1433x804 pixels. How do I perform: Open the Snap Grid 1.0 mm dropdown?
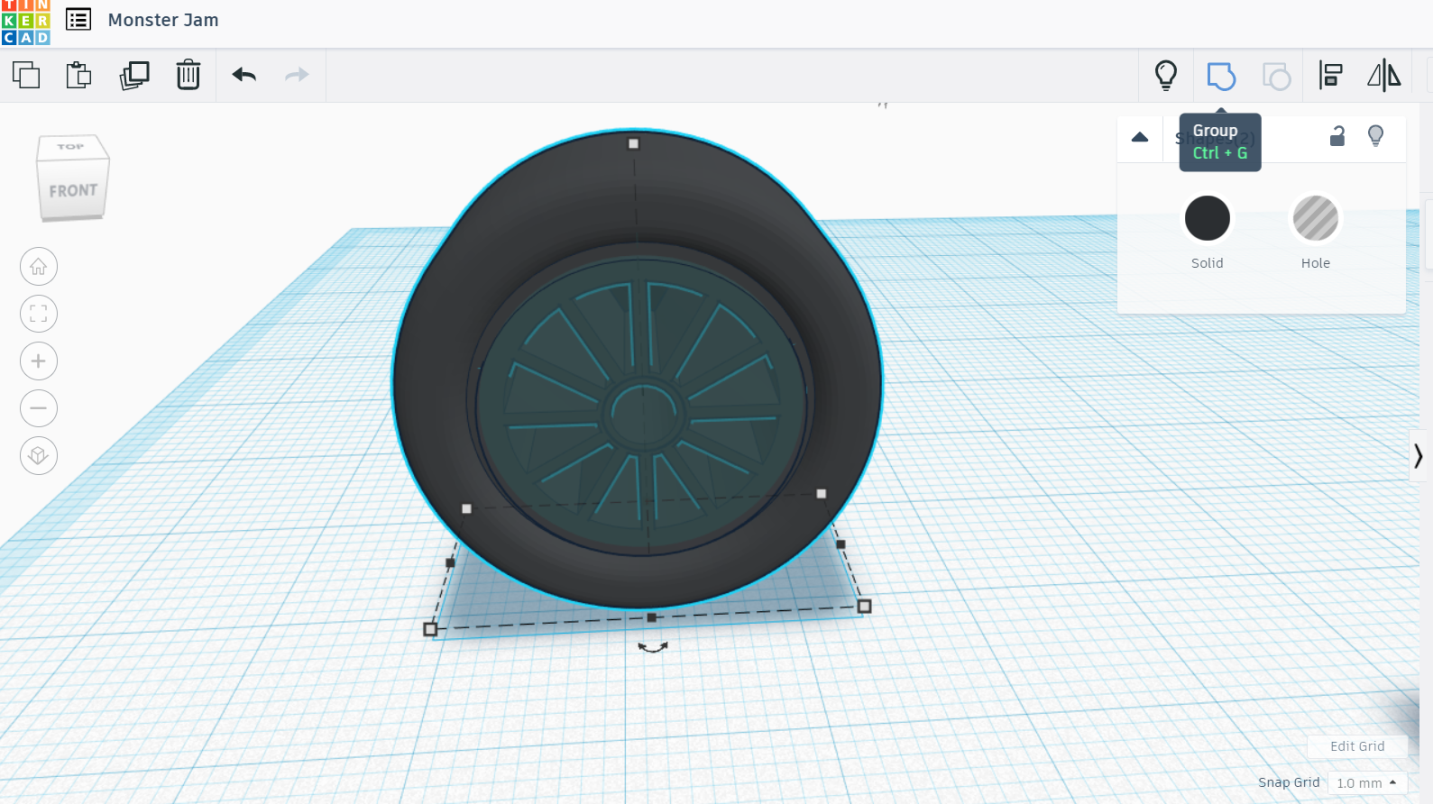[x=1367, y=783]
